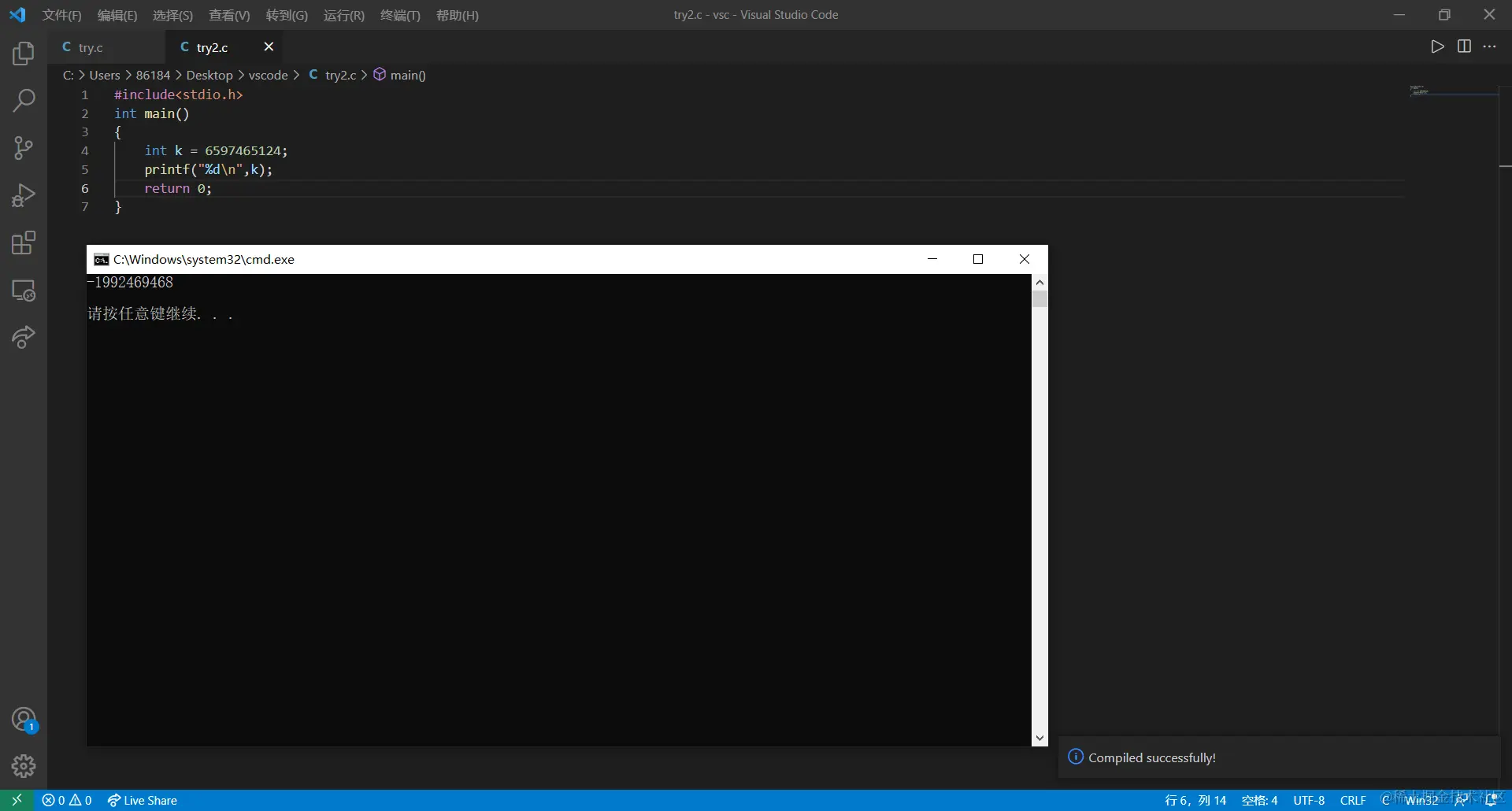
Task: Click line number 7 in the gutter
Action: click(85, 207)
